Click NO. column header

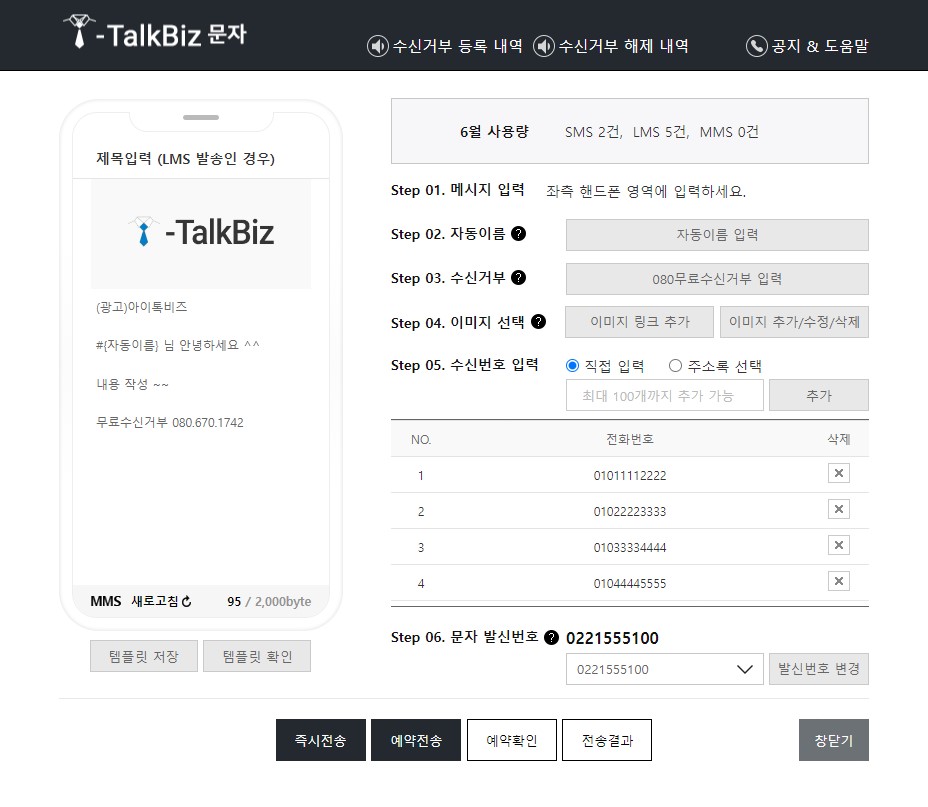421,440
